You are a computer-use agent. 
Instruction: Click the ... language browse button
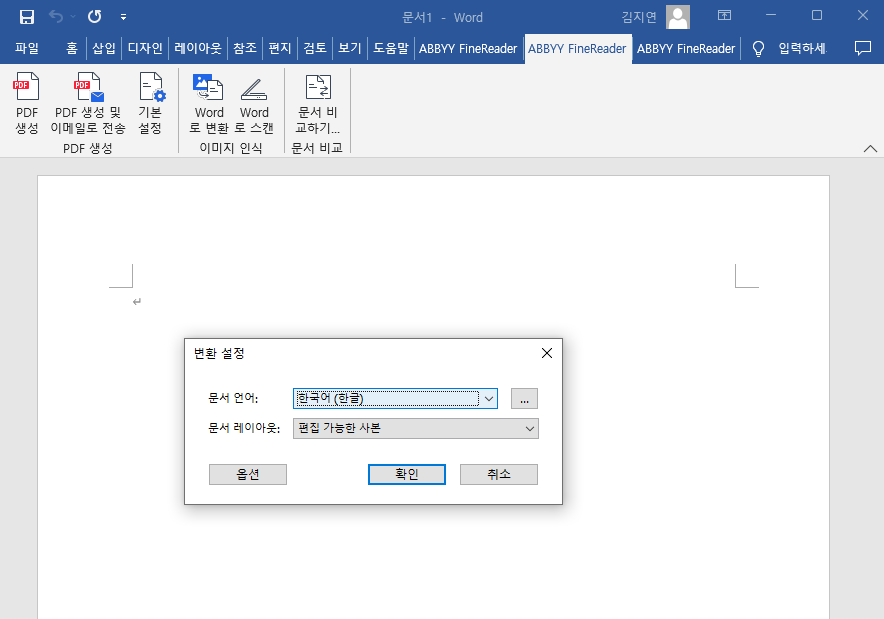[x=524, y=399]
